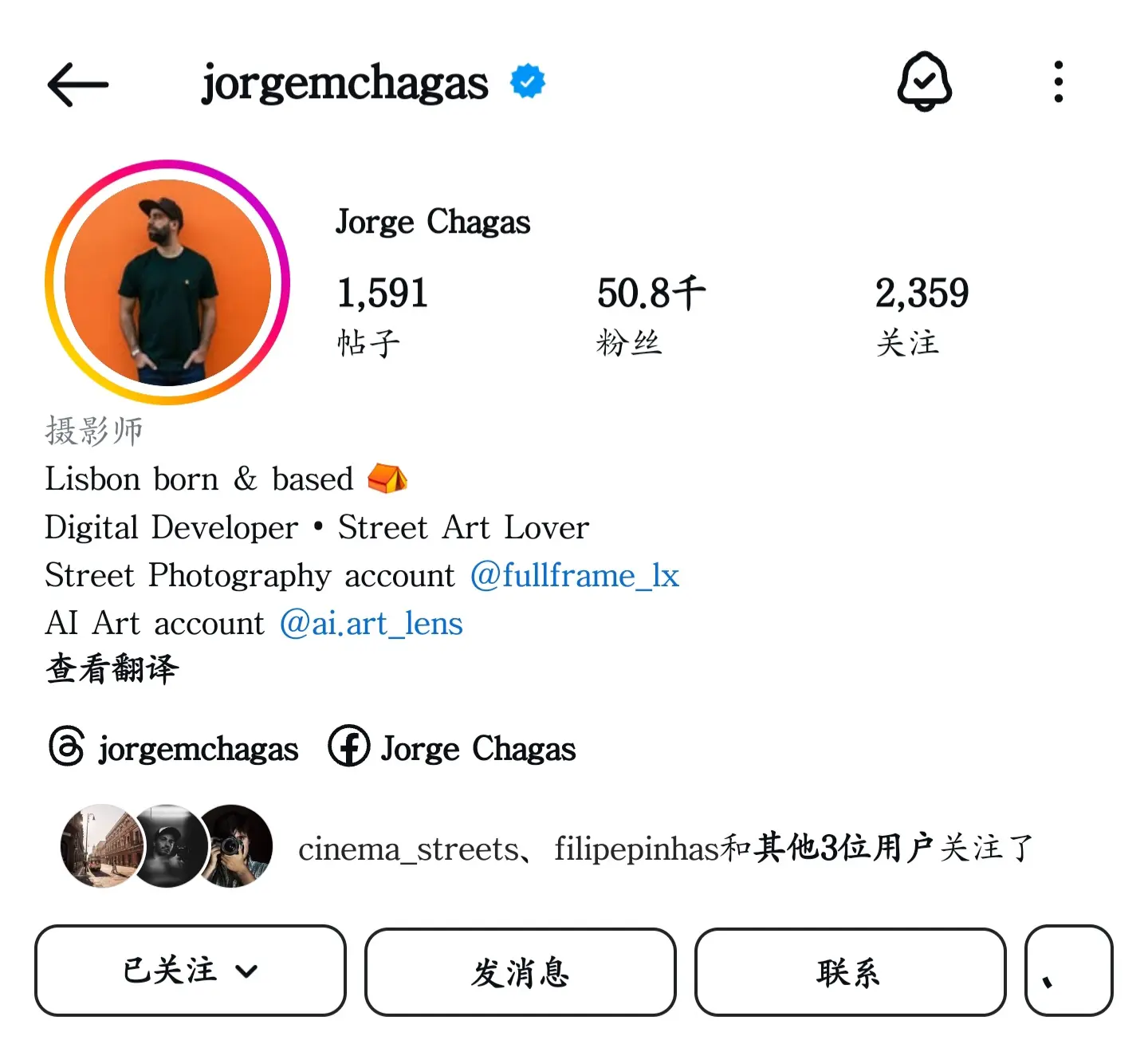
Task: Open the Threads icon for jorgemchagas
Action: pos(67,747)
